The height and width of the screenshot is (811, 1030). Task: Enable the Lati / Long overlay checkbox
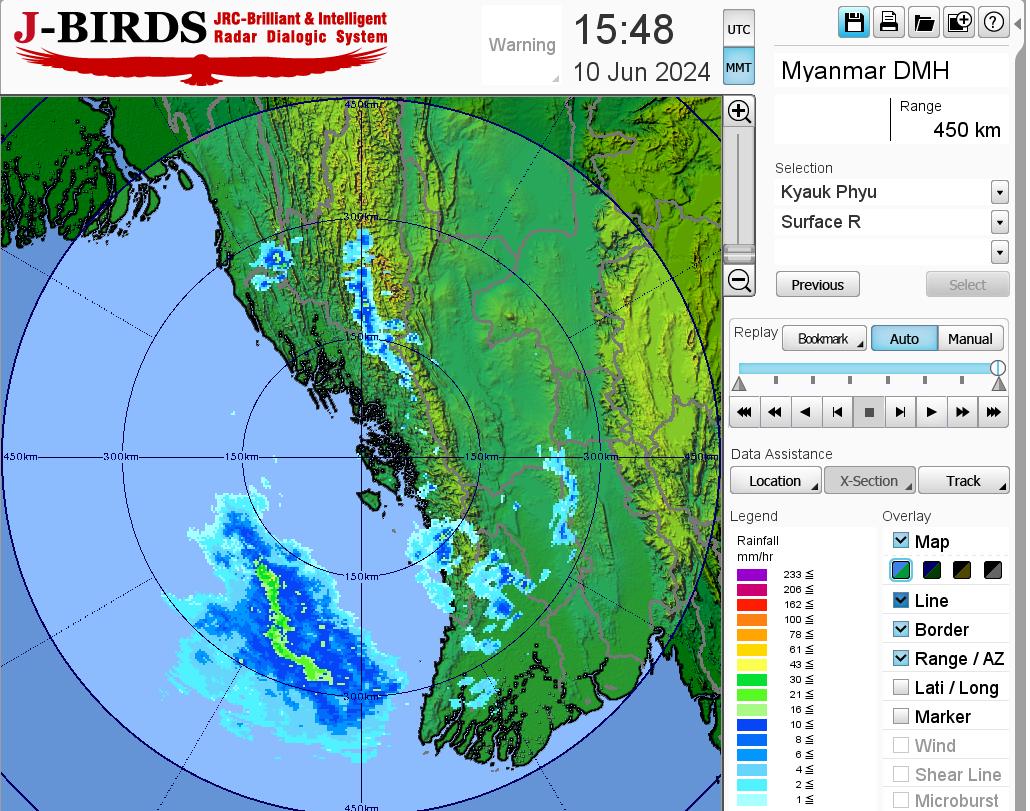pos(901,687)
